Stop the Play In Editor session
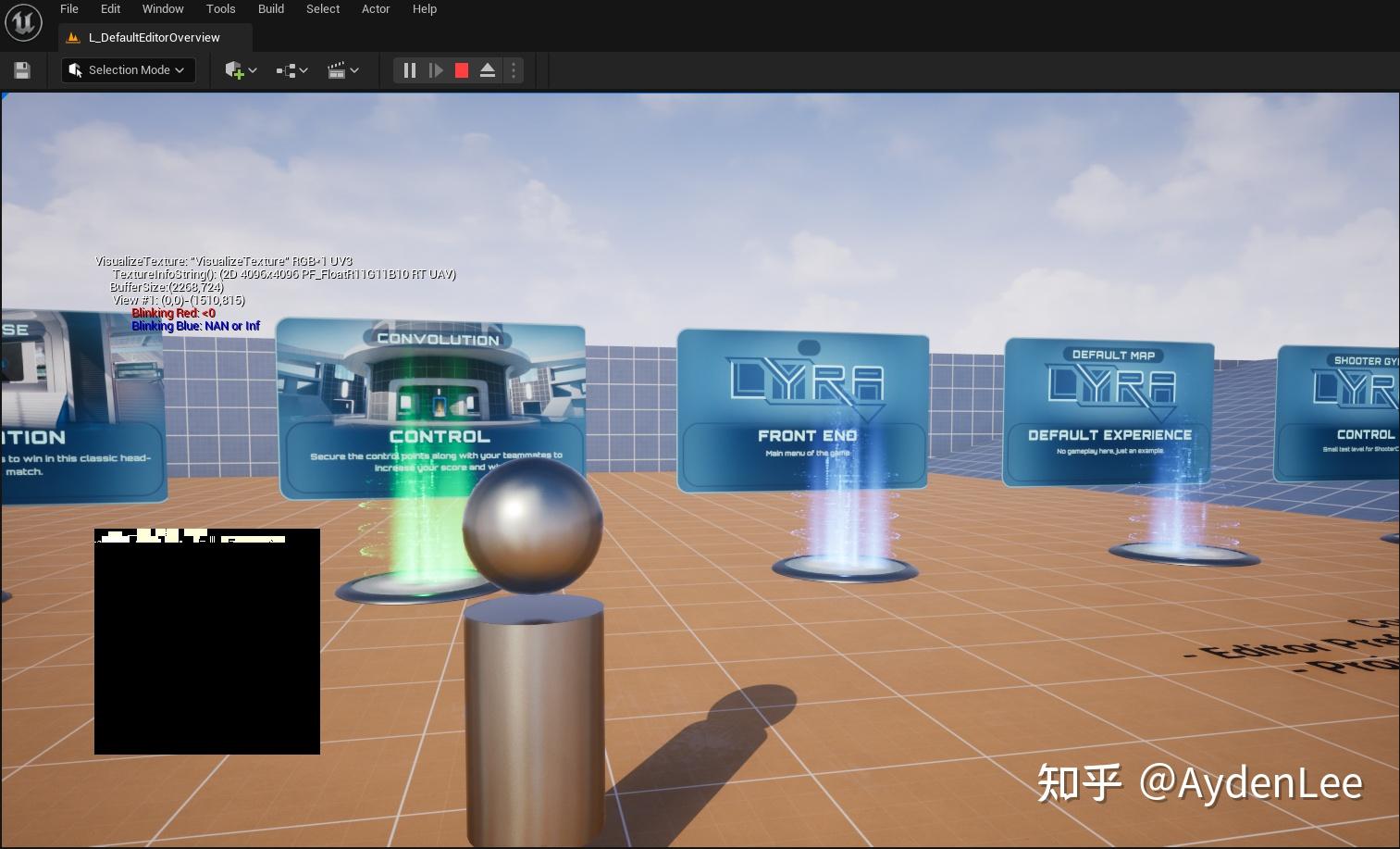Viewport: 1400px width, 849px height. tap(461, 69)
